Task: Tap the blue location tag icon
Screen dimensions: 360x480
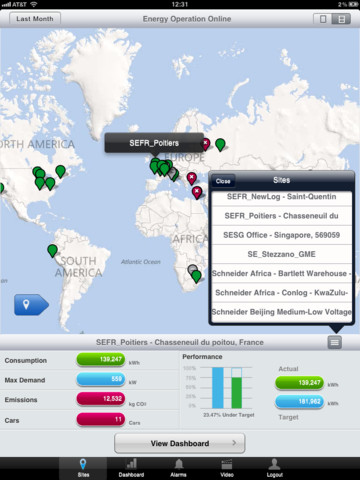Action: (x=31, y=305)
